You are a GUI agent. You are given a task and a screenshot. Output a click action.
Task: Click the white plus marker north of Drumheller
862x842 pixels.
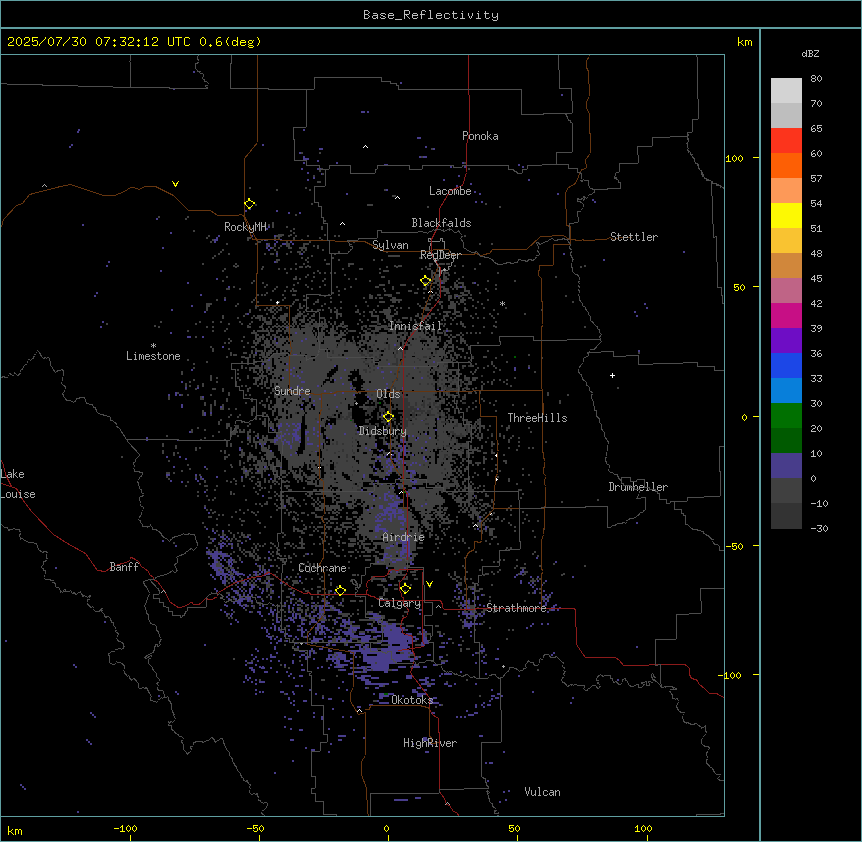pyautogui.click(x=612, y=375)
